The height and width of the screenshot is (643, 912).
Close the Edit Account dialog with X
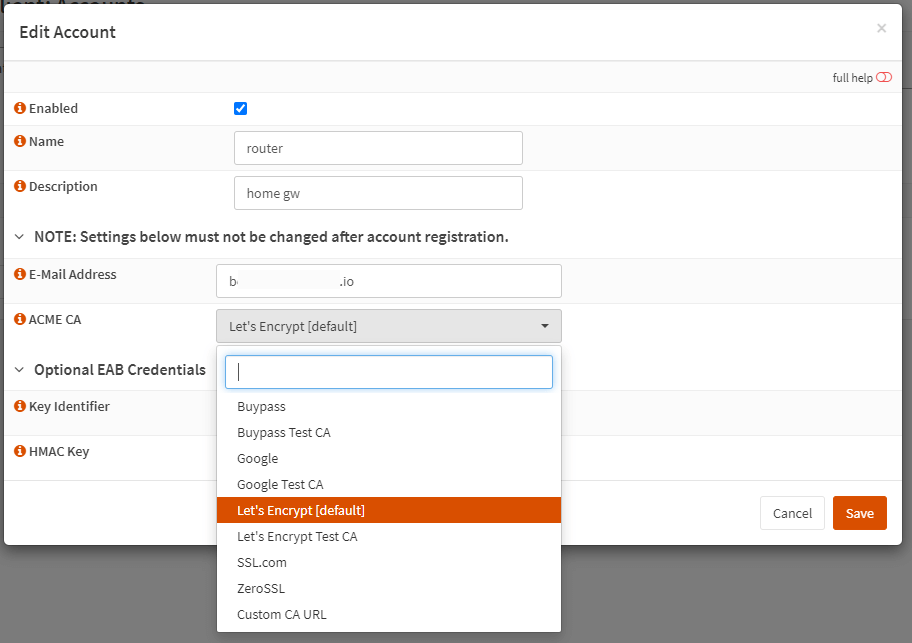[x=881, y=29]
